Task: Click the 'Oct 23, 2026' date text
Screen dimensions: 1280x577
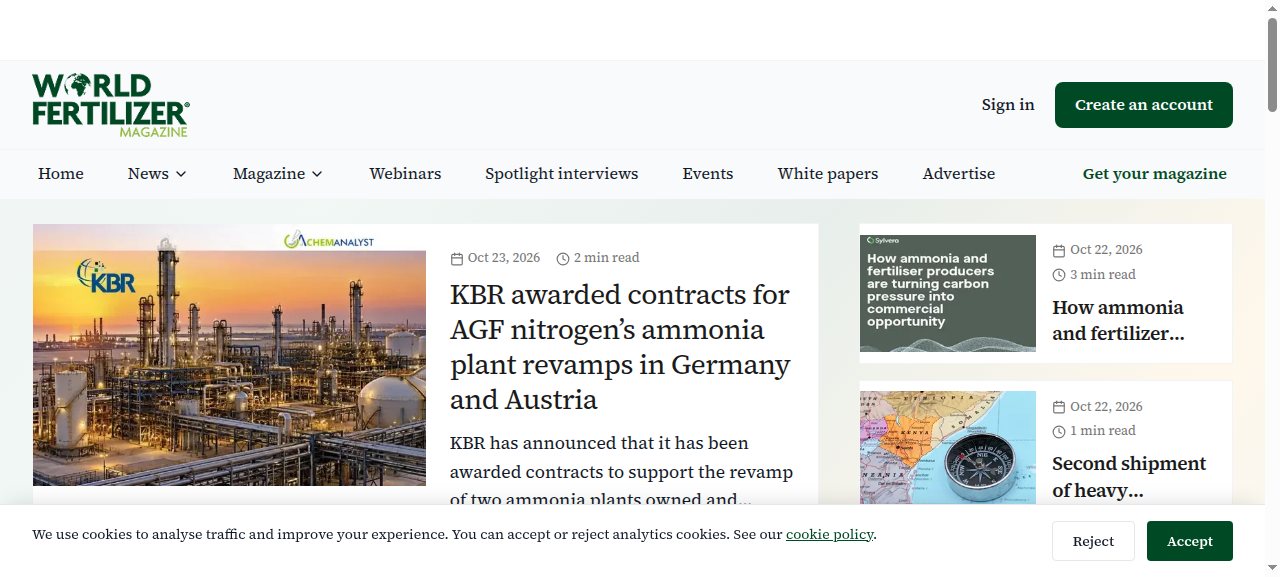Action: pos(504,258)
